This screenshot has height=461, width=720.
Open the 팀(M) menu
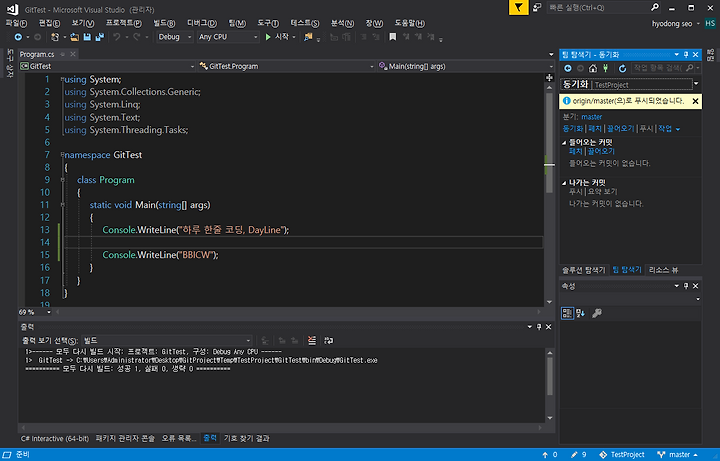click(x=237, y=23)
